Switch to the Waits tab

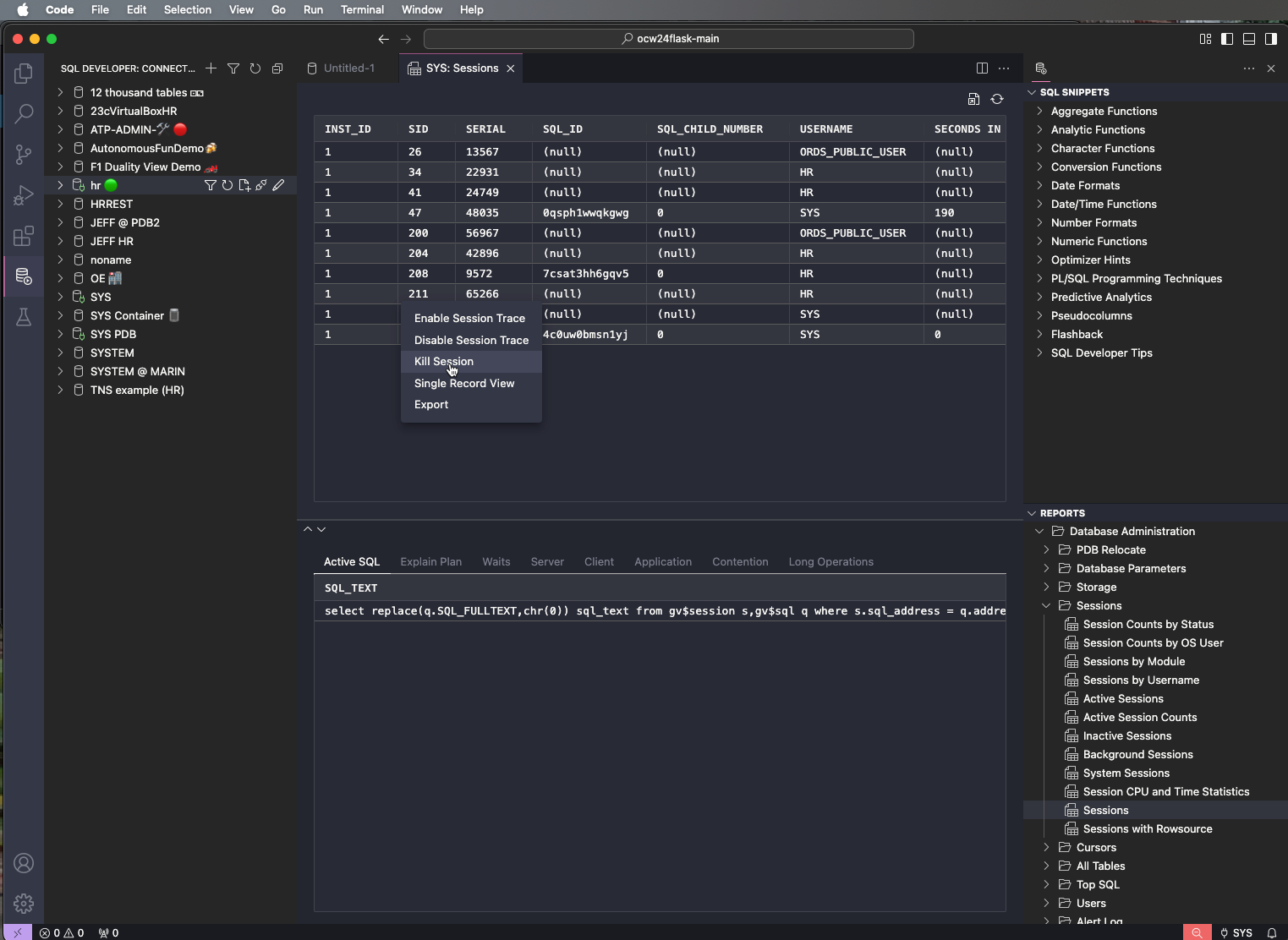(496, 561)
